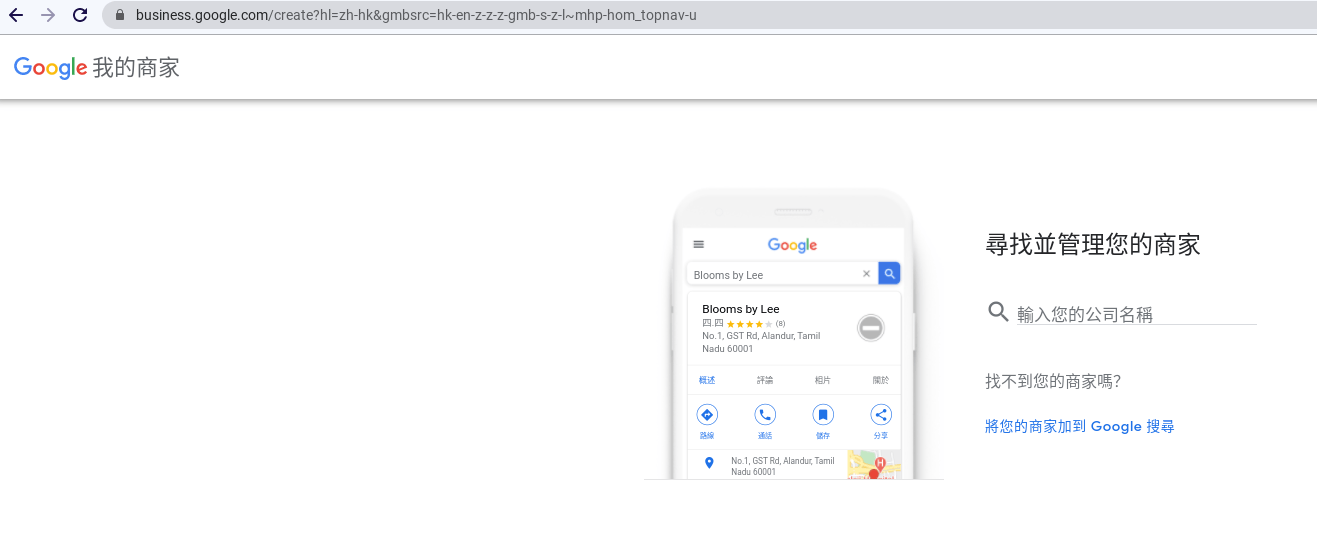Viewport: 1317px width, 550px height.
Task: Select the 關於 tab in mockup
Action: point(881,380)
